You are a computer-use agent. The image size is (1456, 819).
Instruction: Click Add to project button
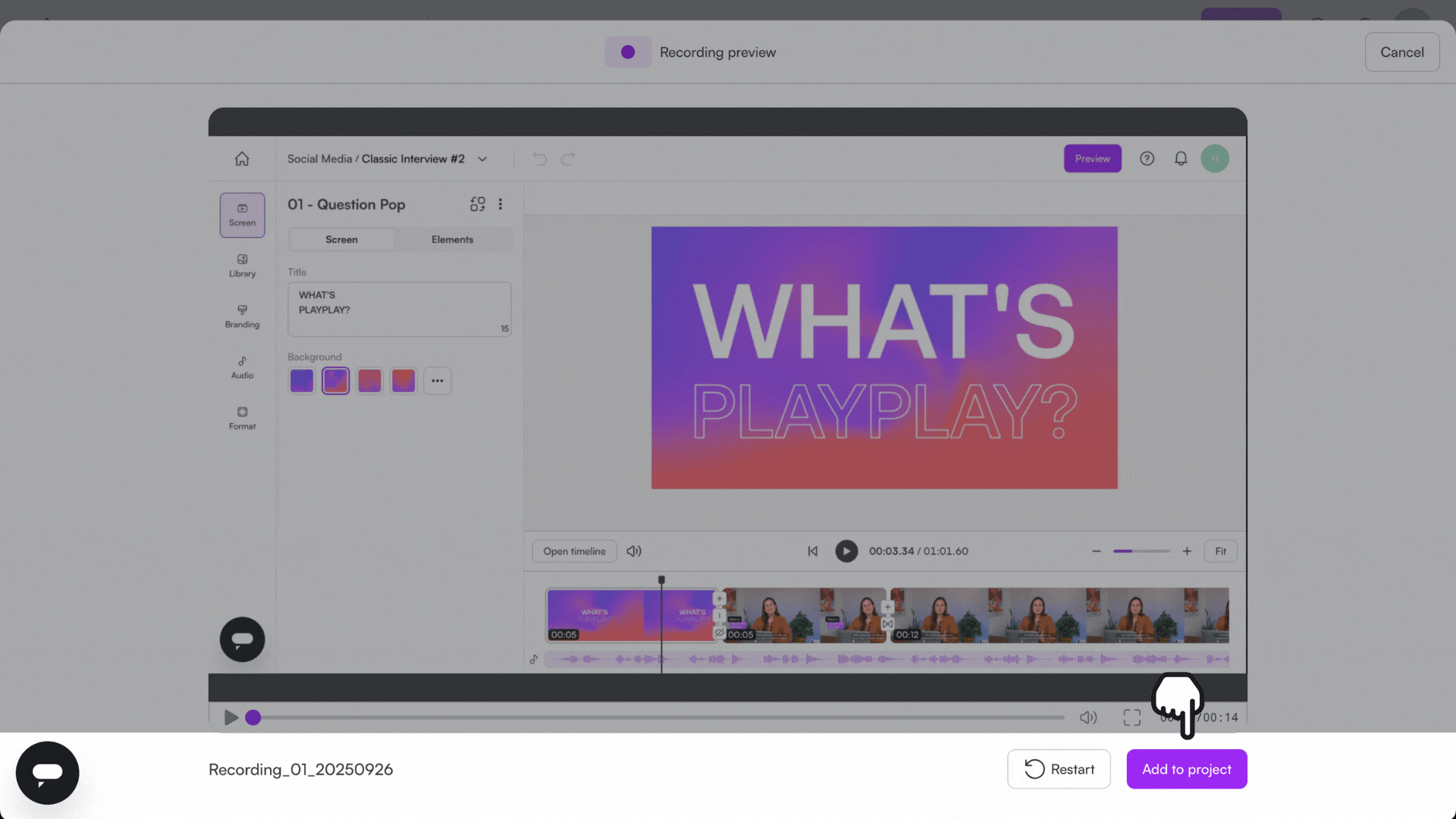1186,769
